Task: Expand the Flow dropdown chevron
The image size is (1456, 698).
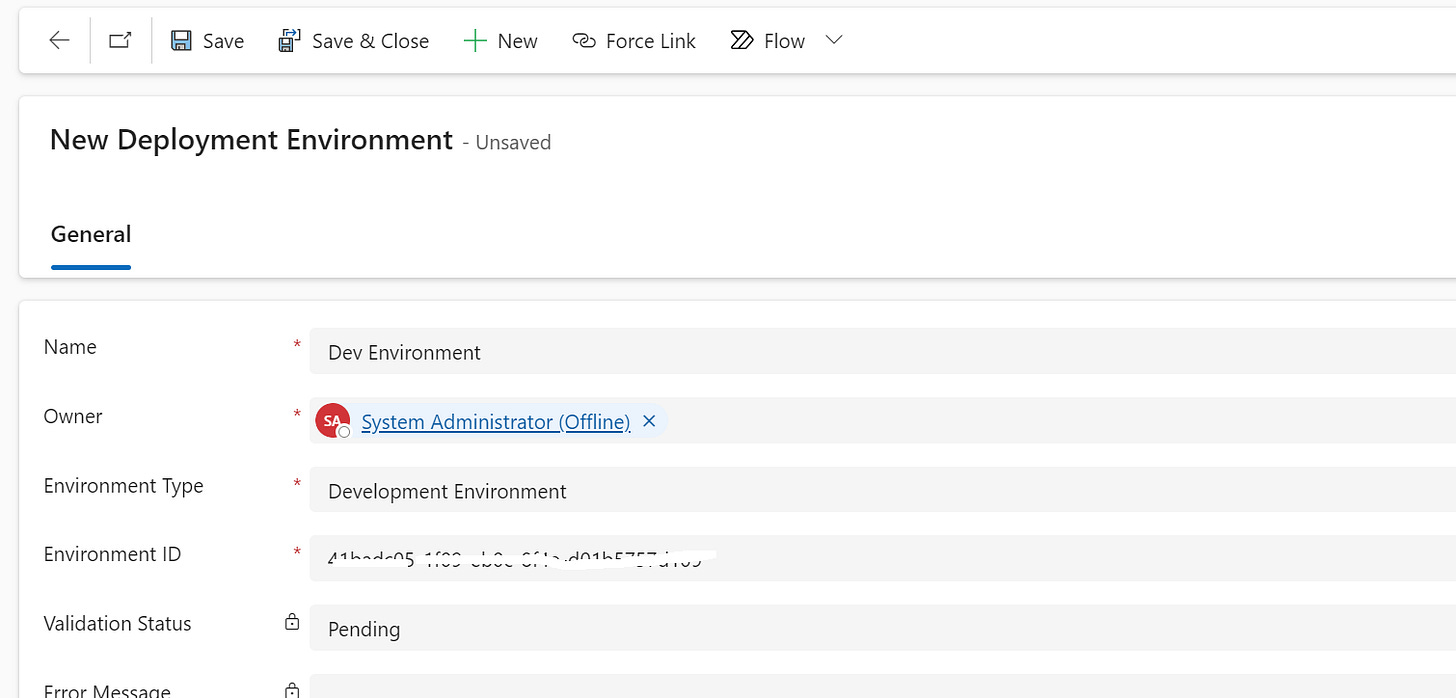Action: pyautogui.click(x=834, y=40)
